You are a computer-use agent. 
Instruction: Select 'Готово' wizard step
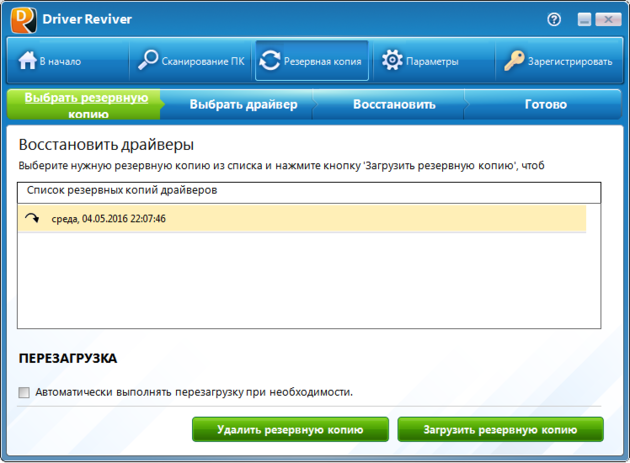(x=545, y=104)
